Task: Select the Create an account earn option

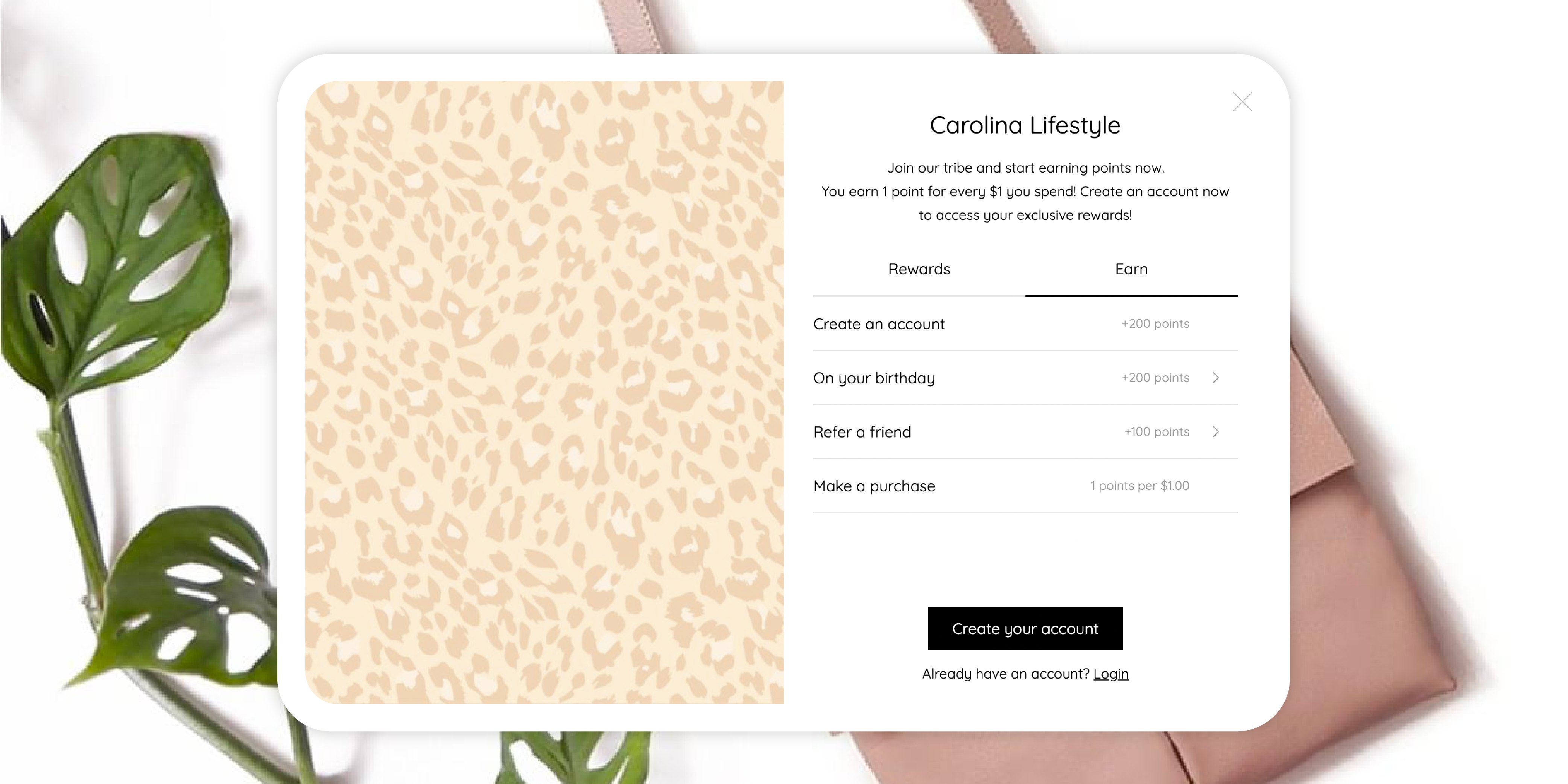Action: point(1025,324)
